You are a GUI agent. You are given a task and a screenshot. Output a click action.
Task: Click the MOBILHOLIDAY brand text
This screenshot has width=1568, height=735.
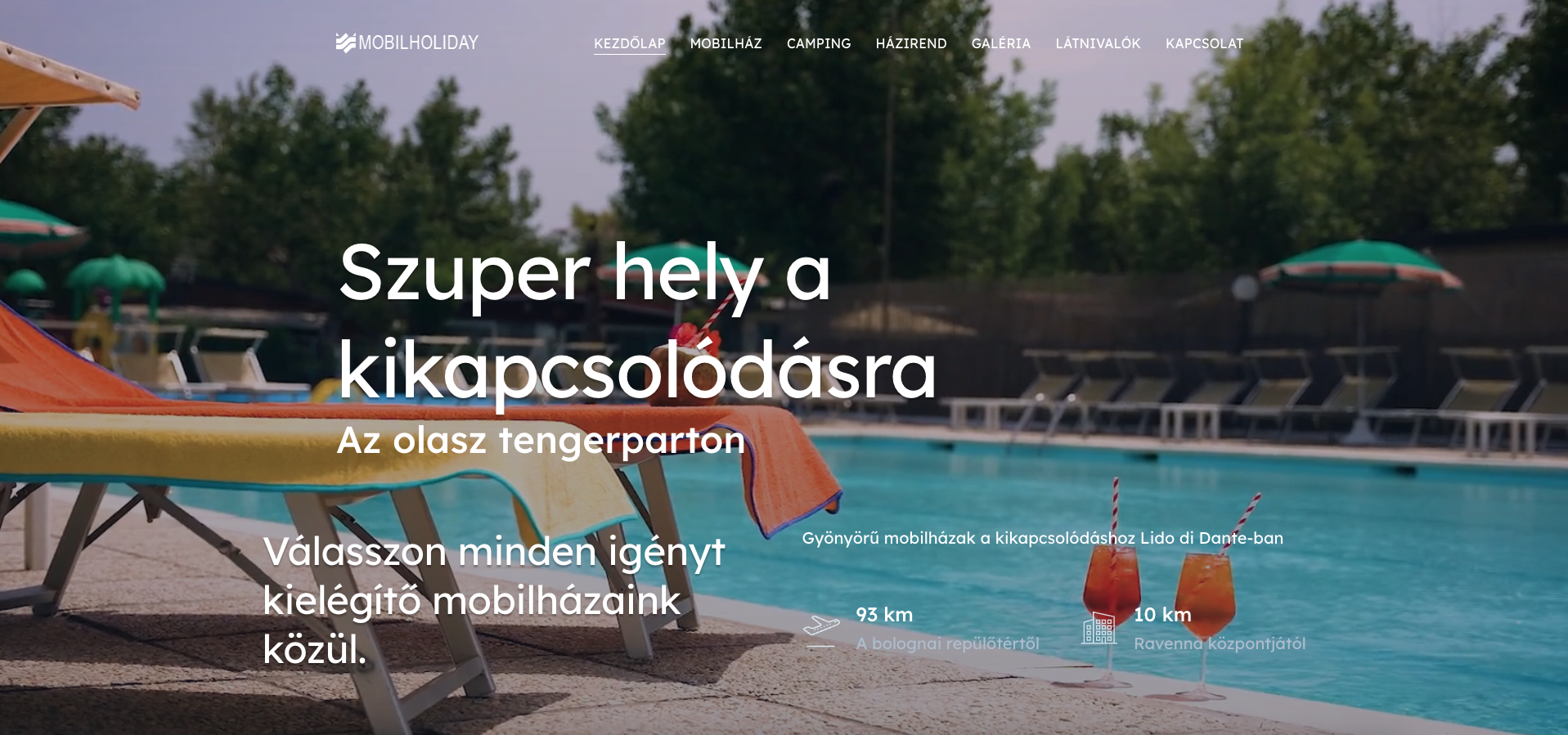point(419,43)
